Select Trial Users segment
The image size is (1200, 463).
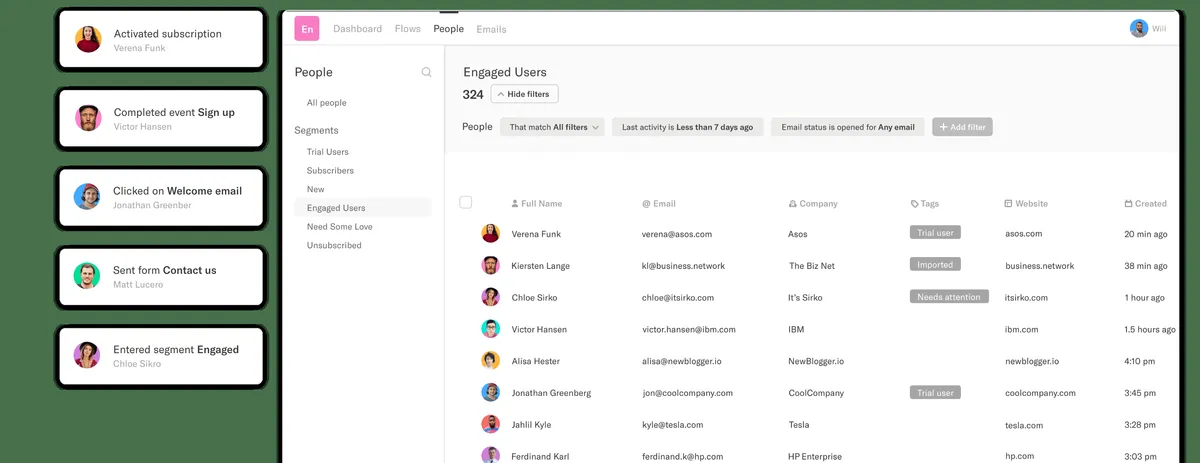pos(327,152)
